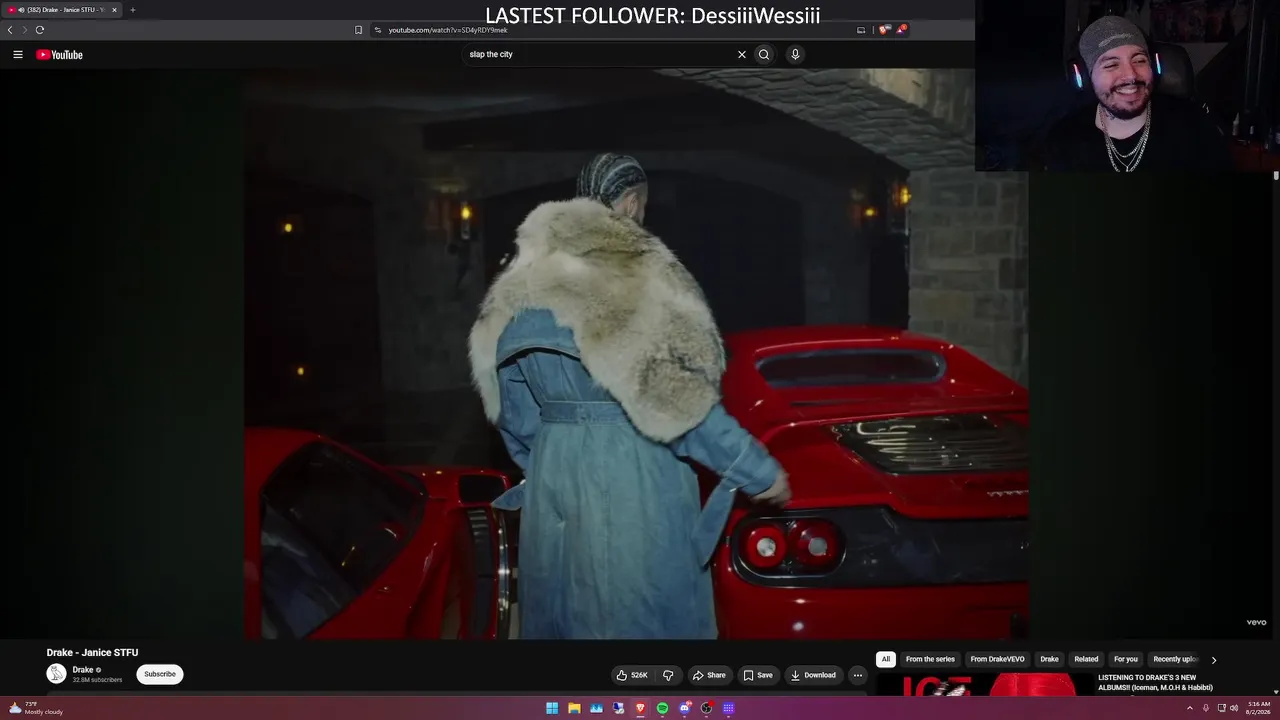Open a new browser tab
The image size is (1280, 720).
coord(132,10)
